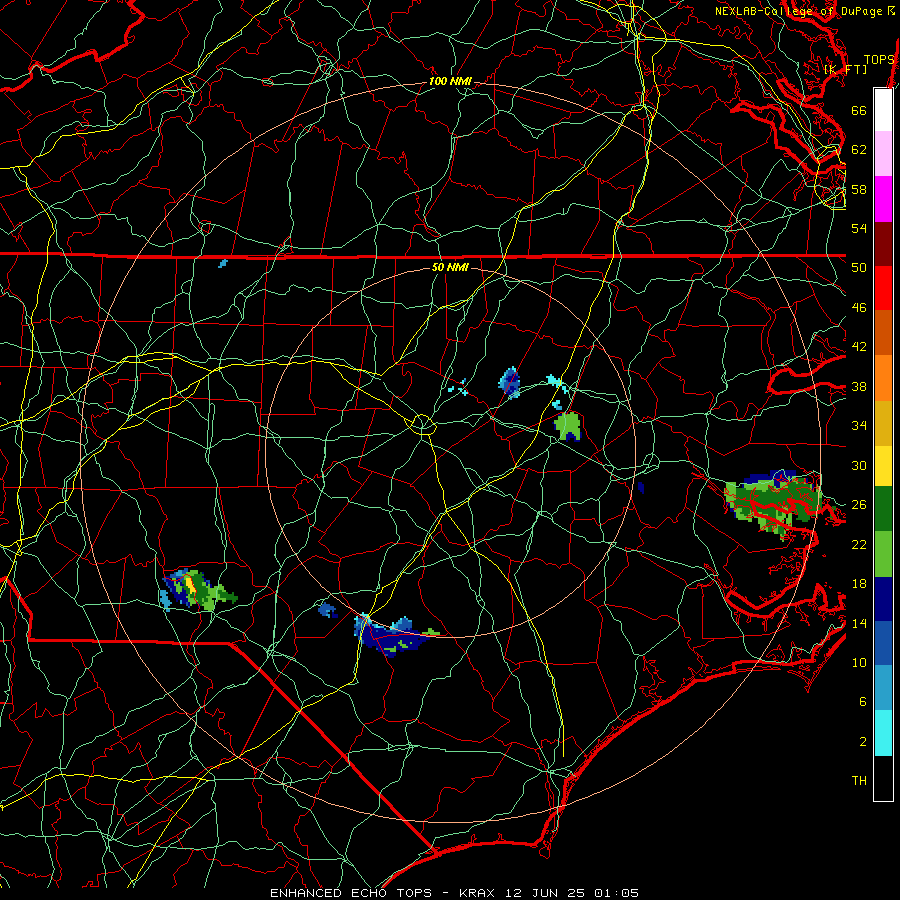Select the dark red legend swatch near 54
The image size is (900, 900).
pos(883,245)
